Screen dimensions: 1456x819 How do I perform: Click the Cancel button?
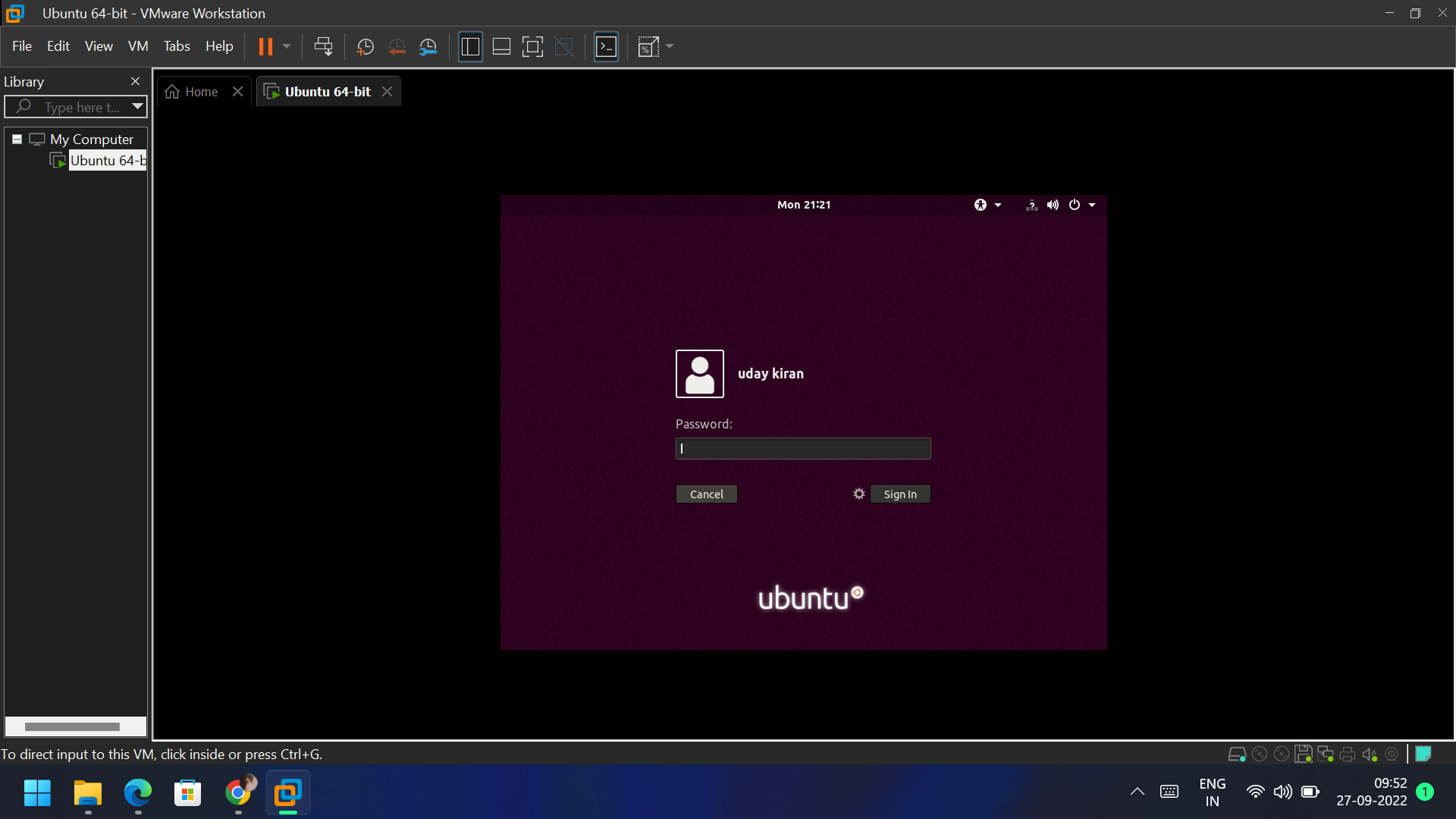(706, 494)
